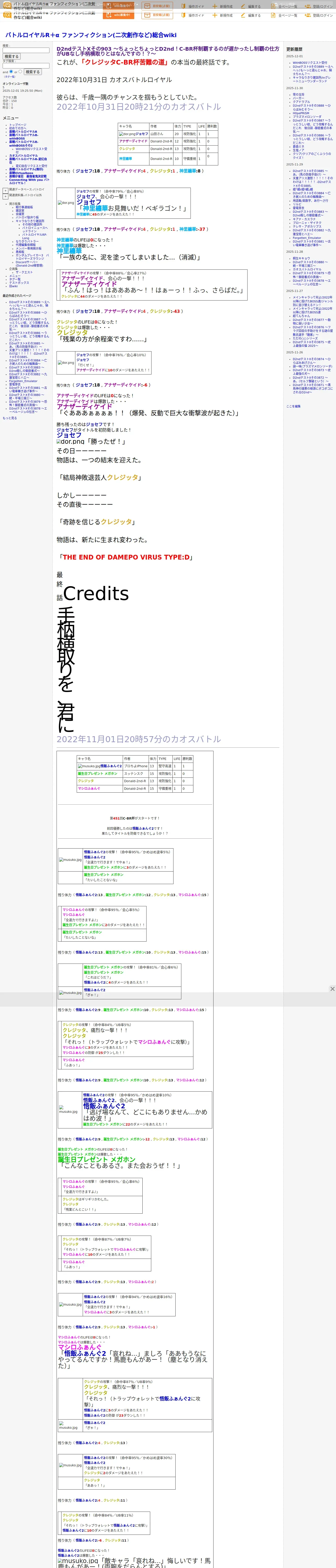
Task: Click the plus icon beside 新規作成
Action: pyautogui.click(x=215, y=15)
